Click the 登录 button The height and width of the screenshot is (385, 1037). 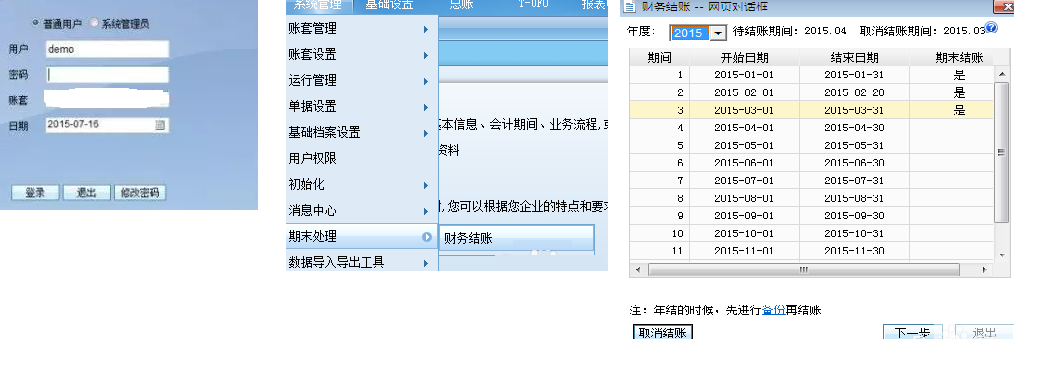pyautogui.click(x=35, y=192)
